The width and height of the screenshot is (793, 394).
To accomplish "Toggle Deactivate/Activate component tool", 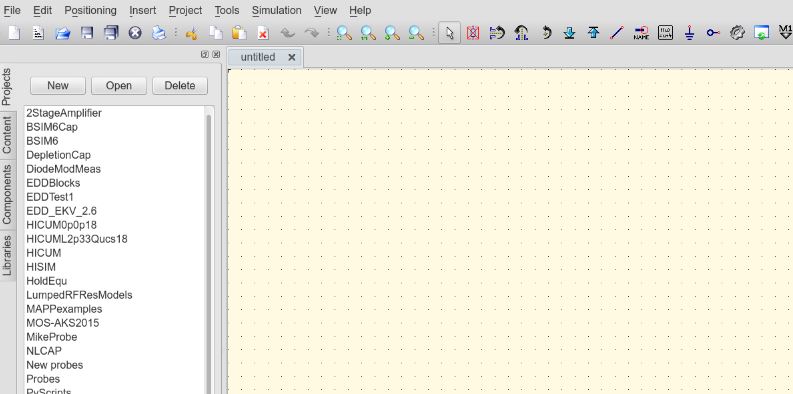I will [x=473, y=33].
